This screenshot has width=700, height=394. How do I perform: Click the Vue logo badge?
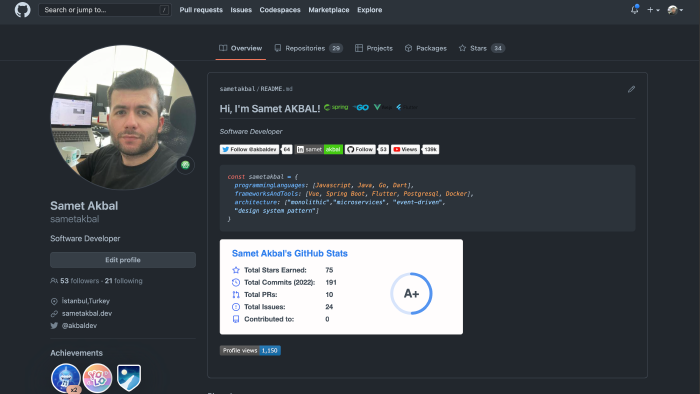click(383, 108)
